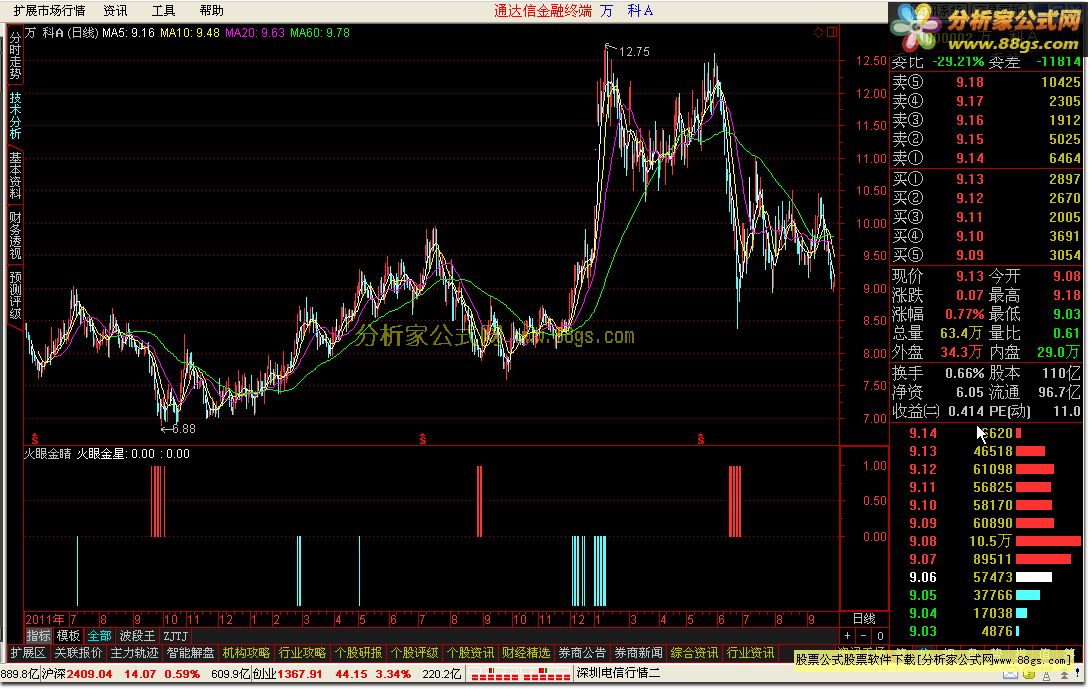Click the 日线 period button
This screenshot has height=689, width=1090.
(864, 618)
